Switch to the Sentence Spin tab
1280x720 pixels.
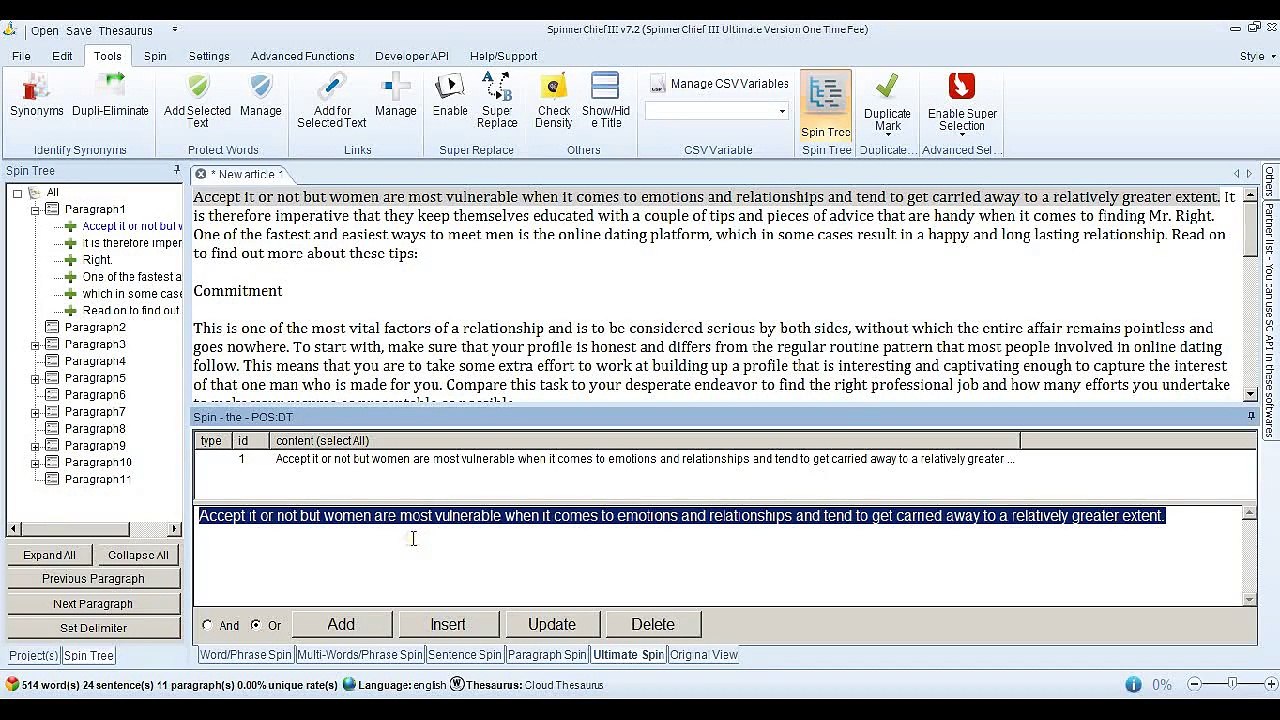pyautogui.click(x=465, y=655)
